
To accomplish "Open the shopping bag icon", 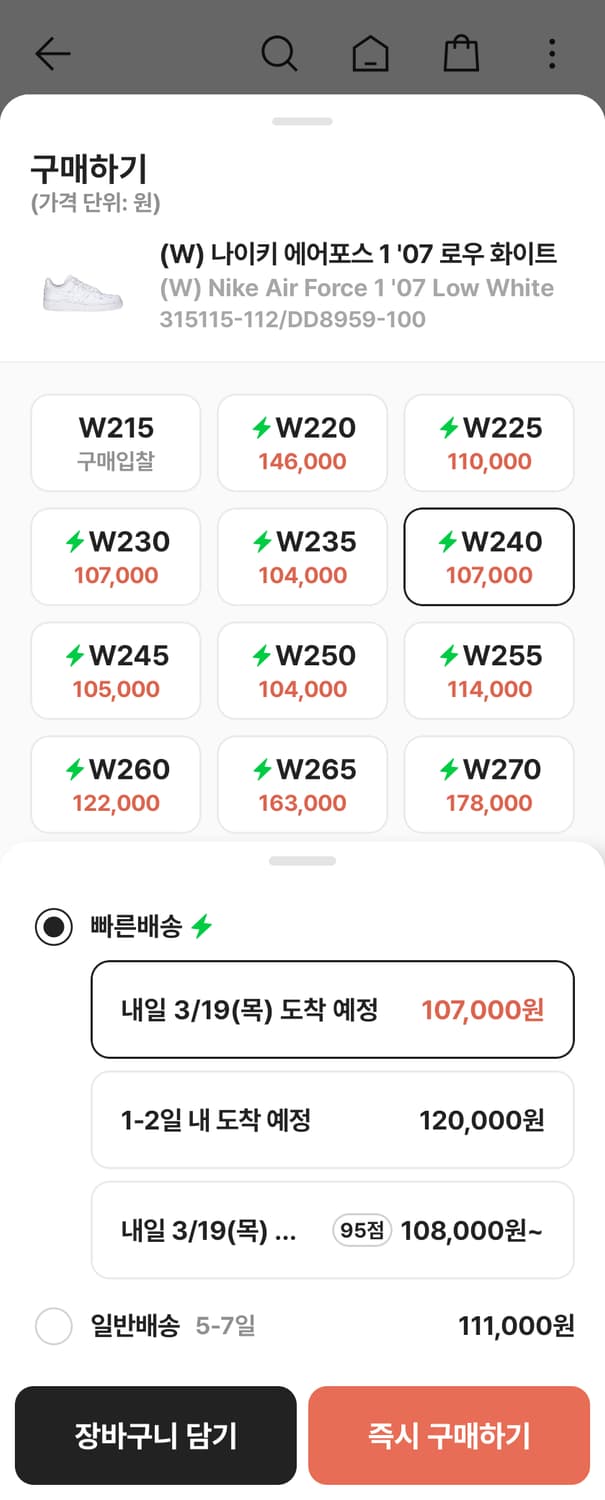I will point(460,55).
